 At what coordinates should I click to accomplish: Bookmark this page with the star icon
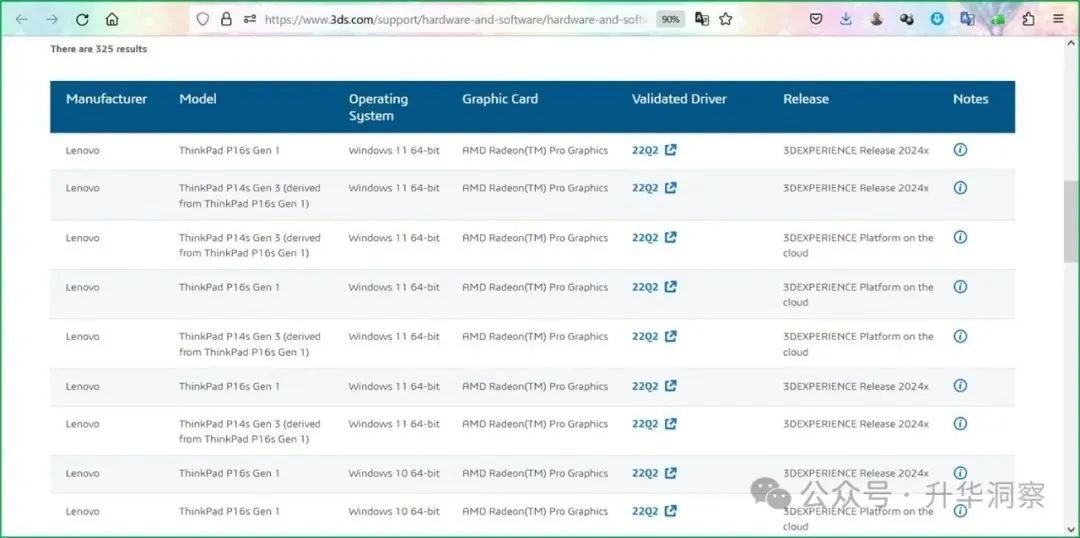click(x=726, y=19)
